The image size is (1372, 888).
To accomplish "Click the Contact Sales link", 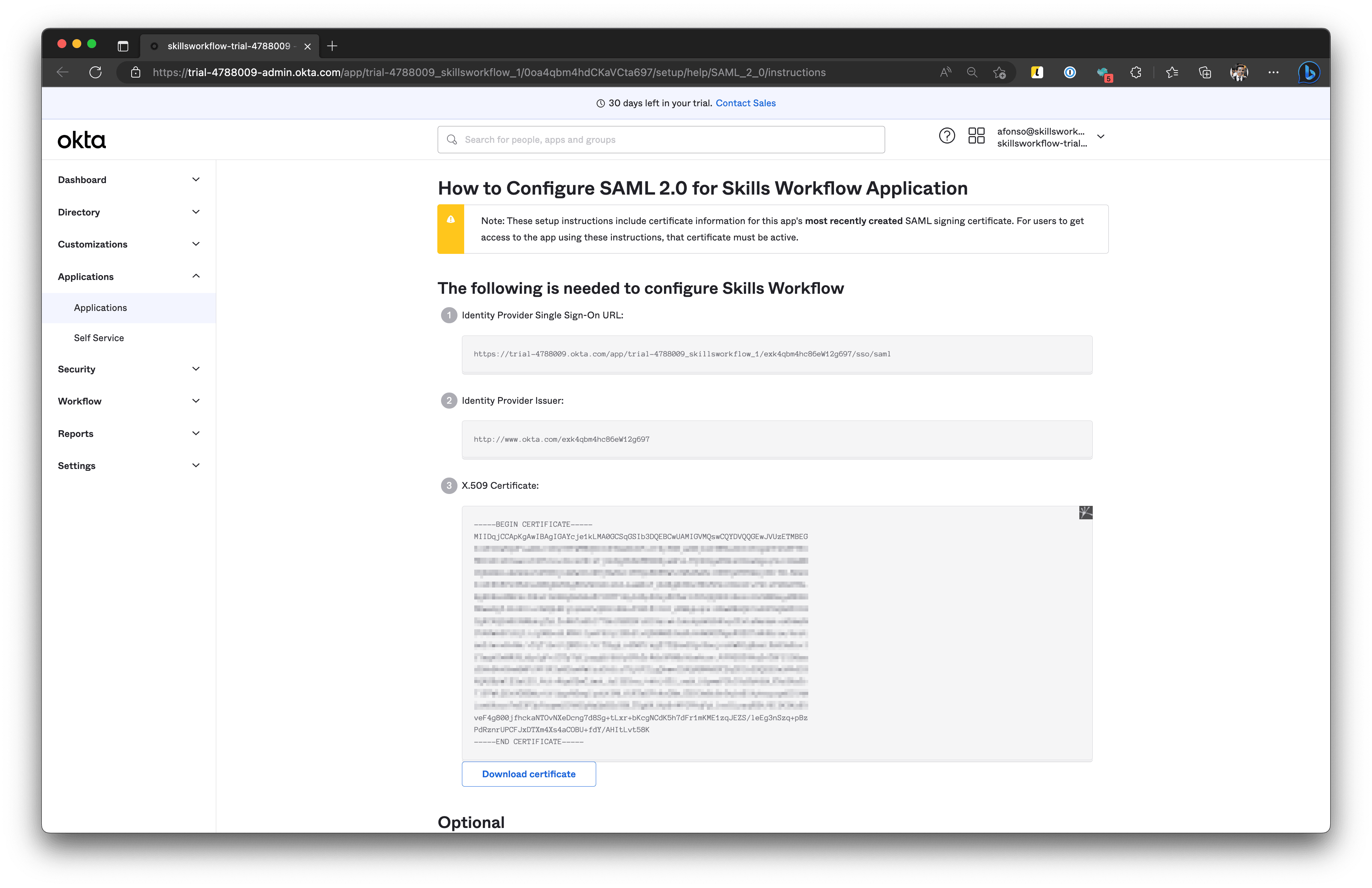I will point(745,103).
